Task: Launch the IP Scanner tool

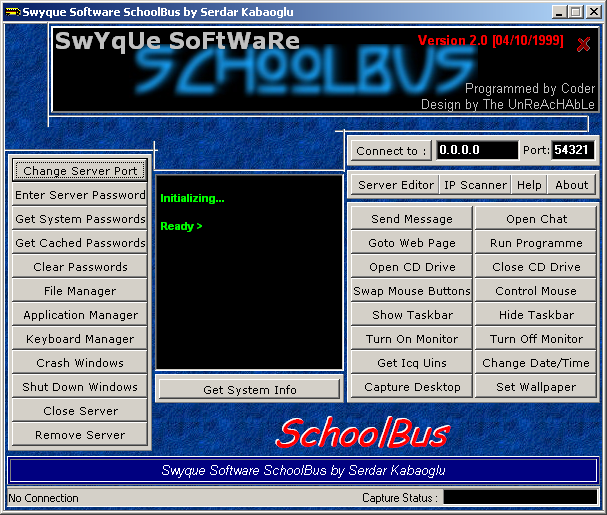Action: [x=476, y=185]
